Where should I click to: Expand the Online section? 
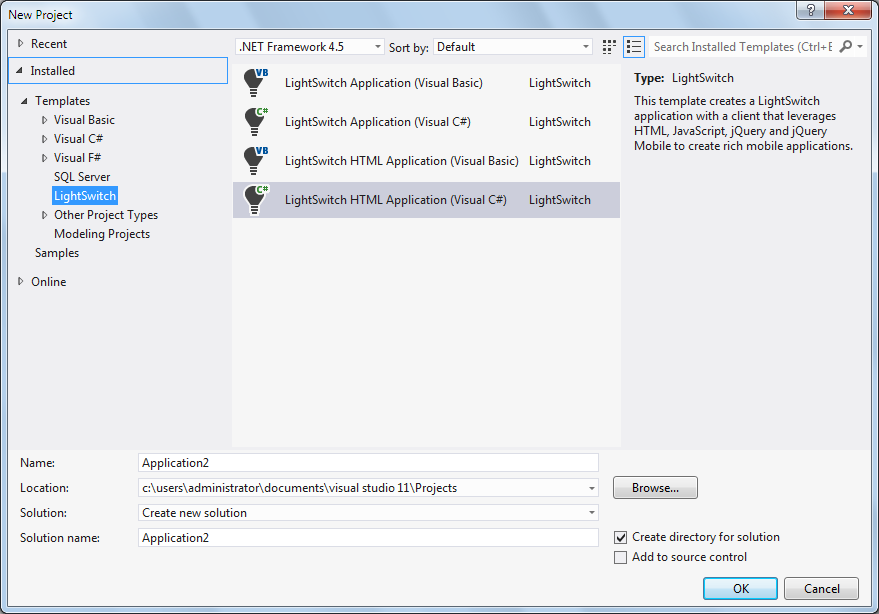click(x=21, y=281)
